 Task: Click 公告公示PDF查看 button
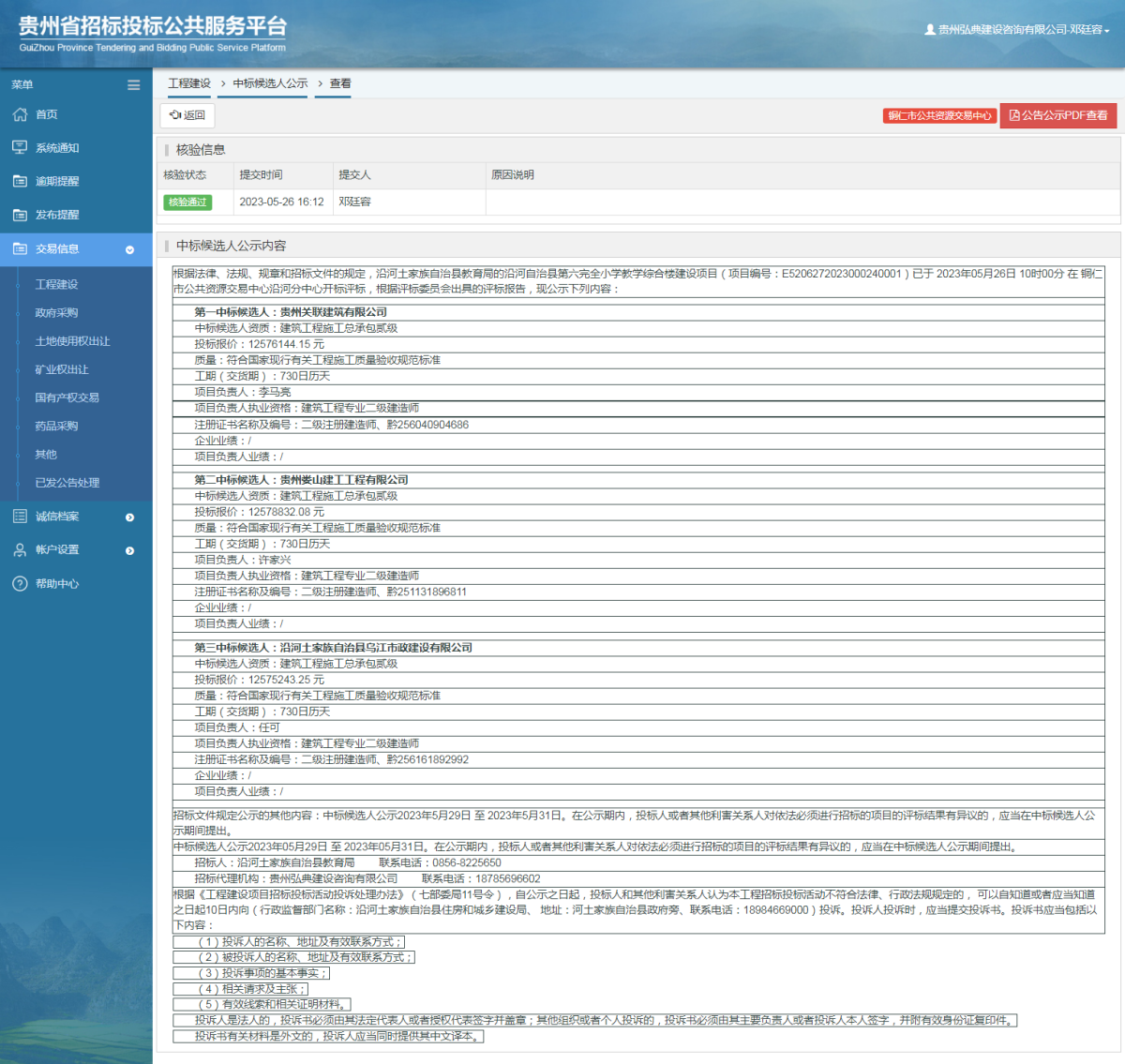click(x=1058, y=115)
